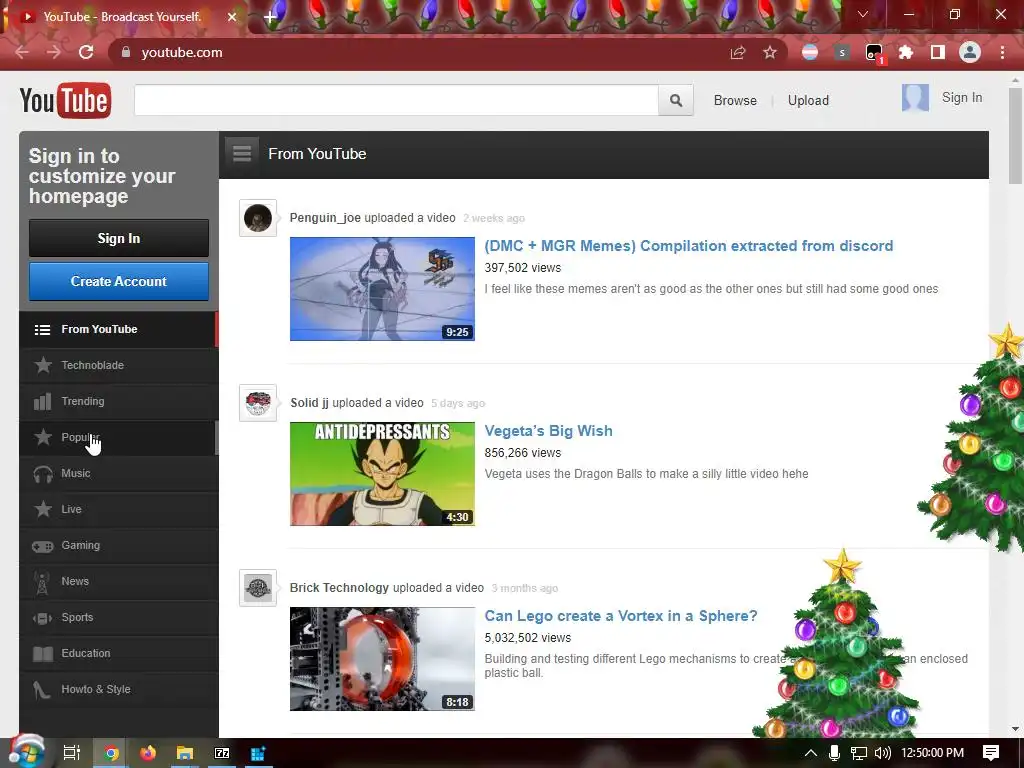Open the guide hamburger menu icon
This screenshot has width=1024, height=768.
pyautogui.click(x=242, y=153)
